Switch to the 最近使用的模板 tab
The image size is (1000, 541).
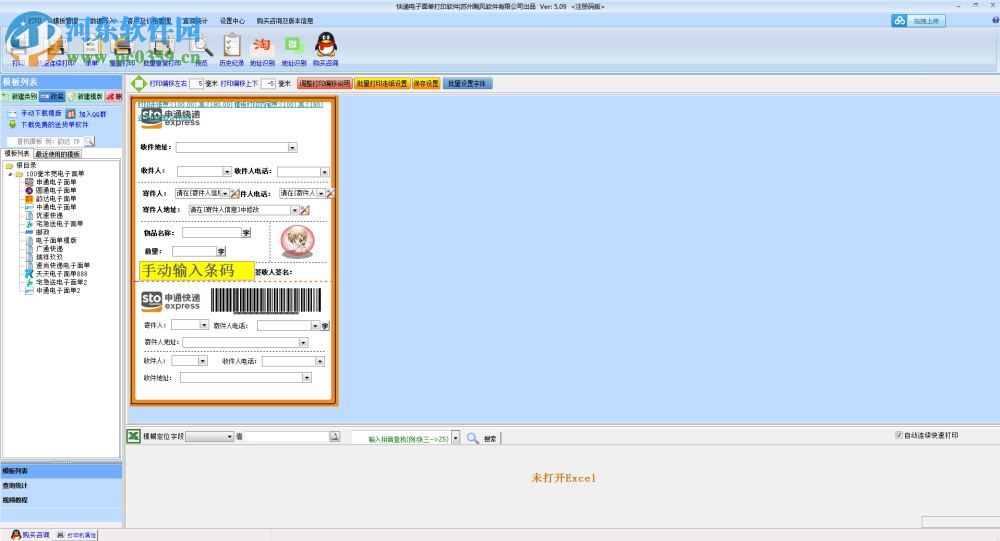(x=57, y=154)
